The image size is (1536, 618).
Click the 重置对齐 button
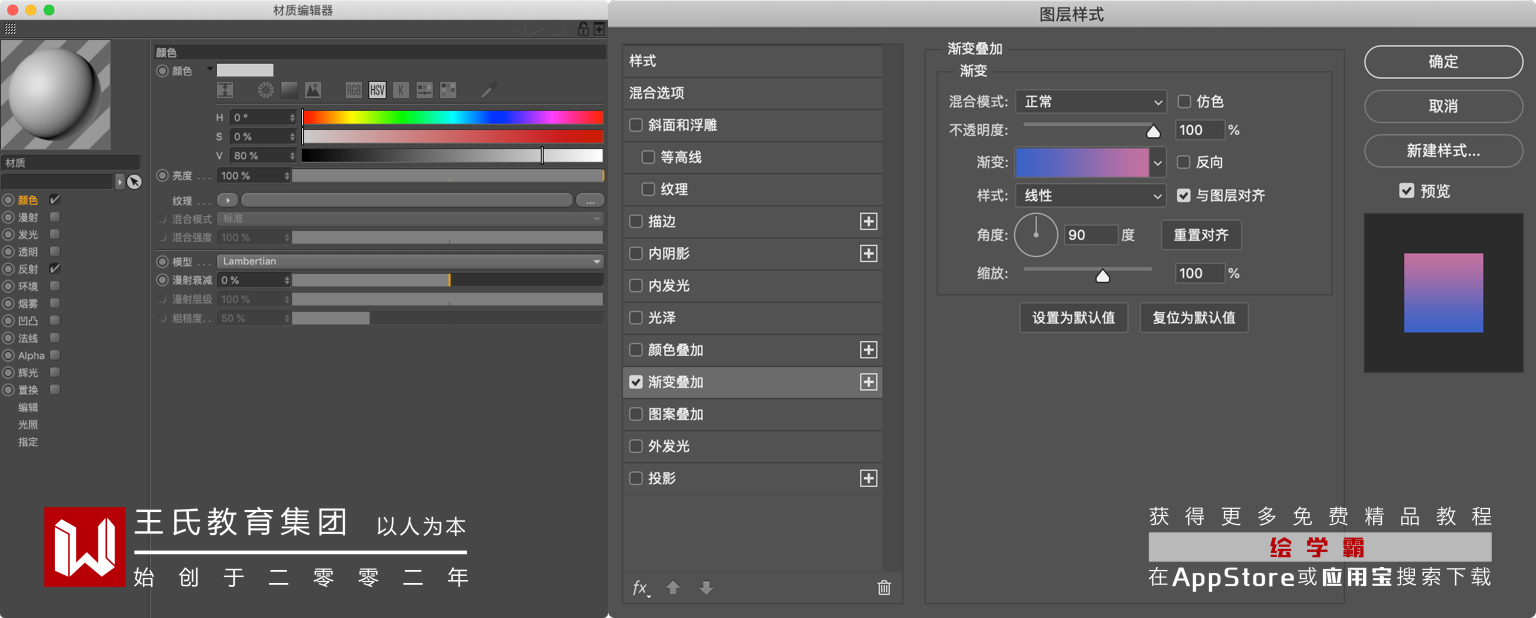pos(1201,236)
